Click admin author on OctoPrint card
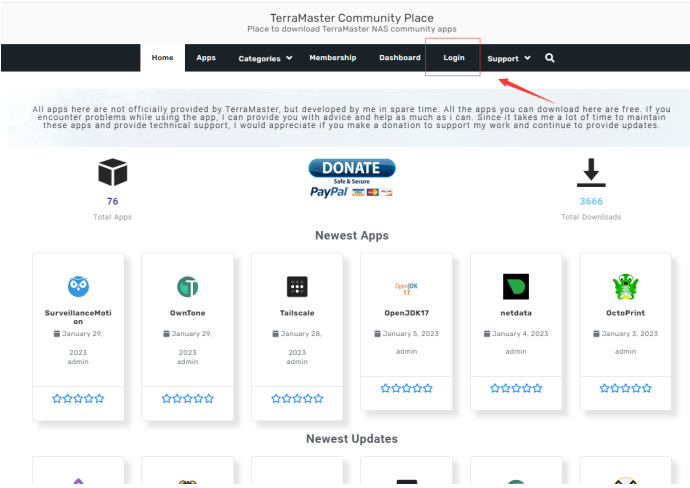 click(625, 351)
